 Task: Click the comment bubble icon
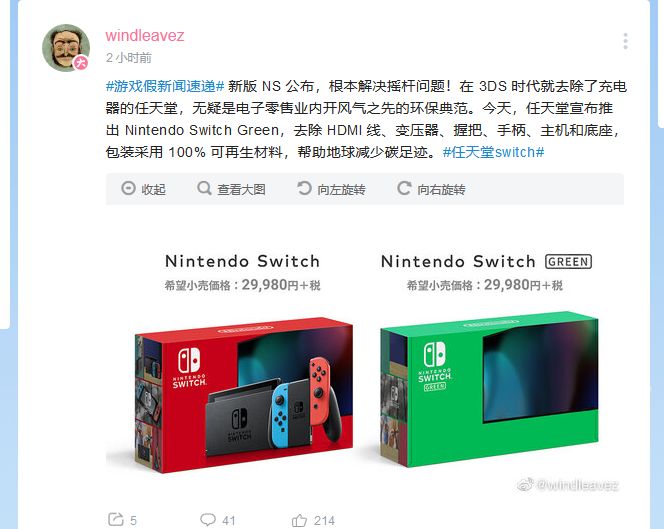[x=208, y=519]
